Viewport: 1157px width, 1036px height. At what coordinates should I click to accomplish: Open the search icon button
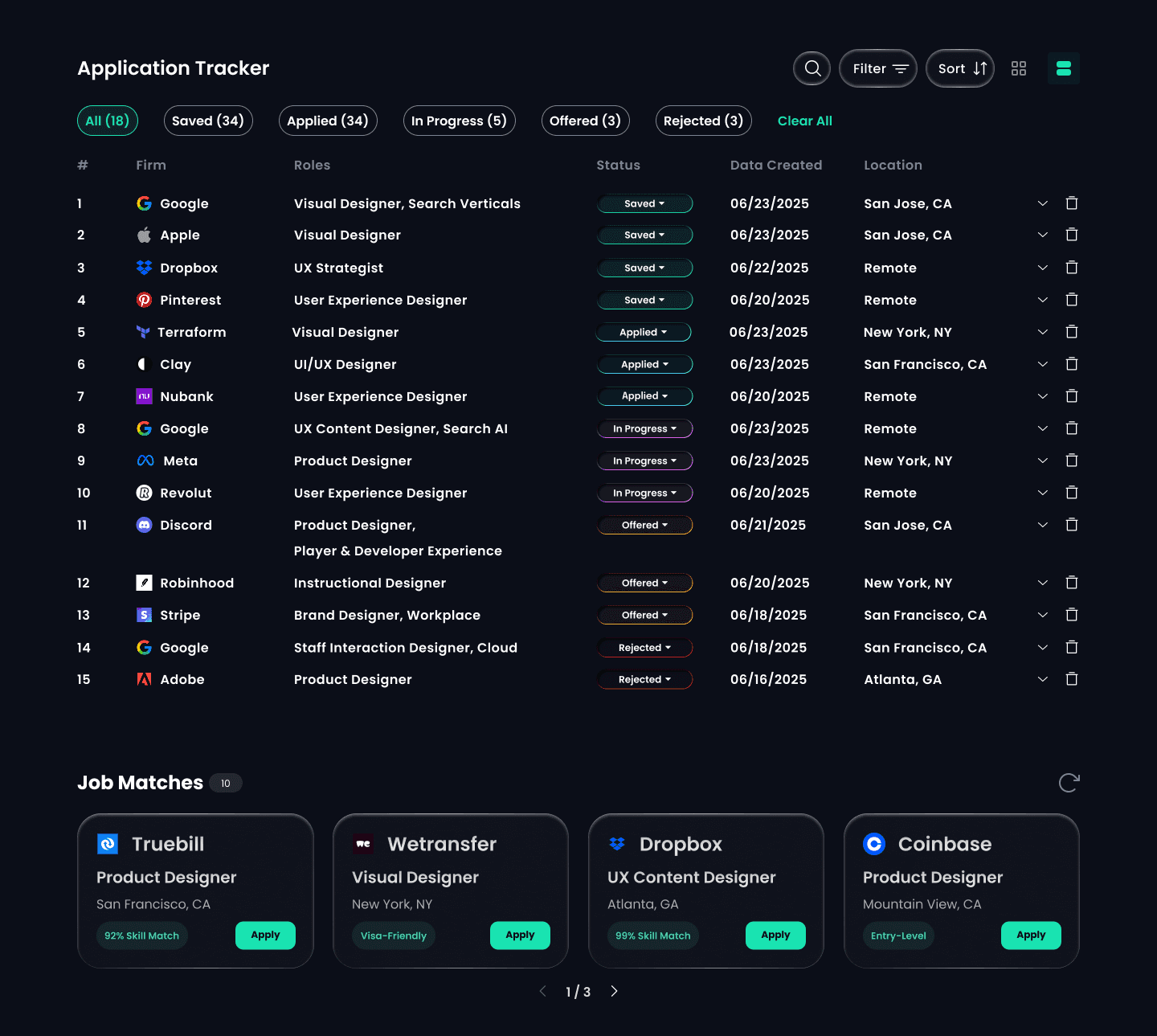tap(812, 68)
